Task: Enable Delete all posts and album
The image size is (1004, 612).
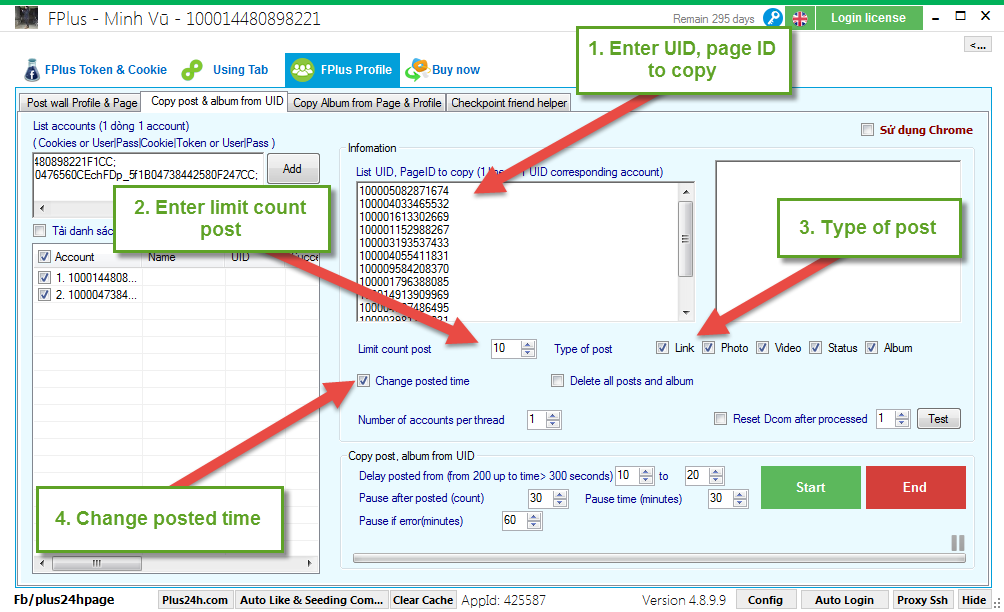Action: coord(558,381)
